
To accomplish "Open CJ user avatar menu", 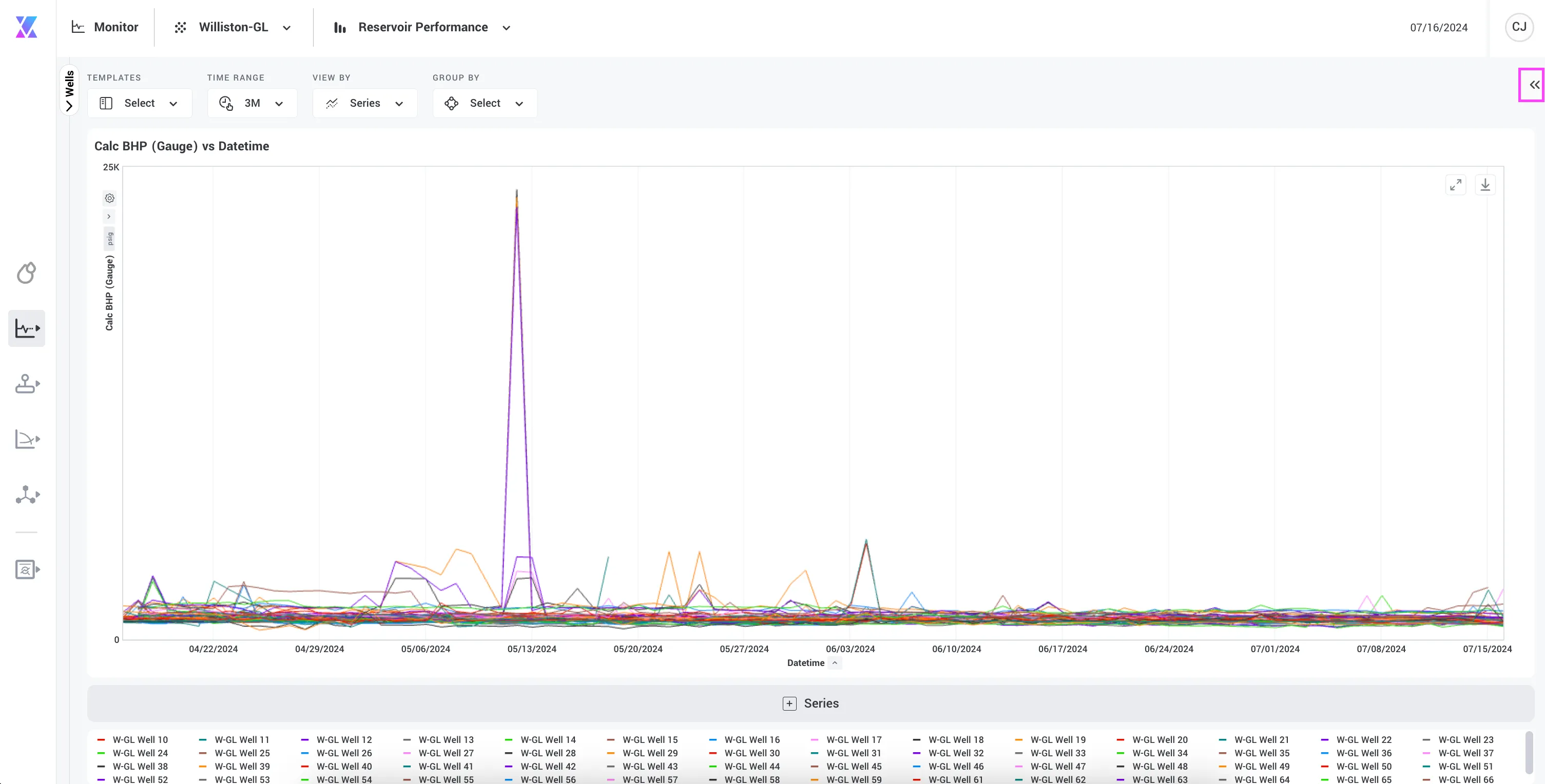I will point(1519,27).
